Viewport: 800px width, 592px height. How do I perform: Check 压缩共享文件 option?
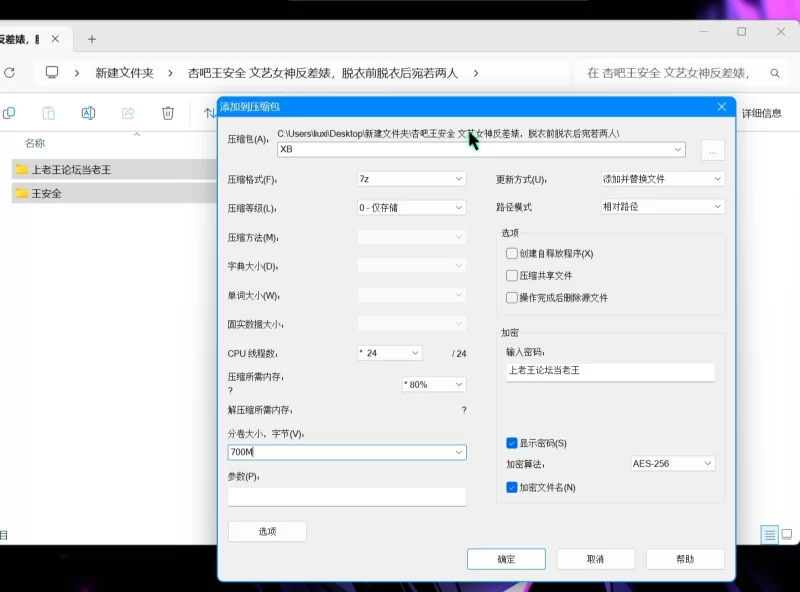(512, 276)
